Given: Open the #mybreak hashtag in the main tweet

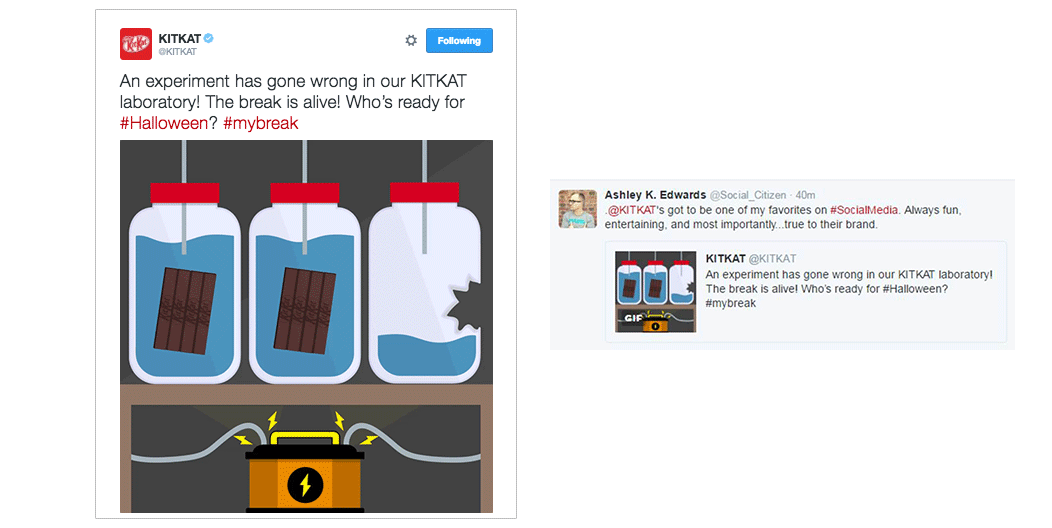Looking at the screenshot, I should coord(260,123).
